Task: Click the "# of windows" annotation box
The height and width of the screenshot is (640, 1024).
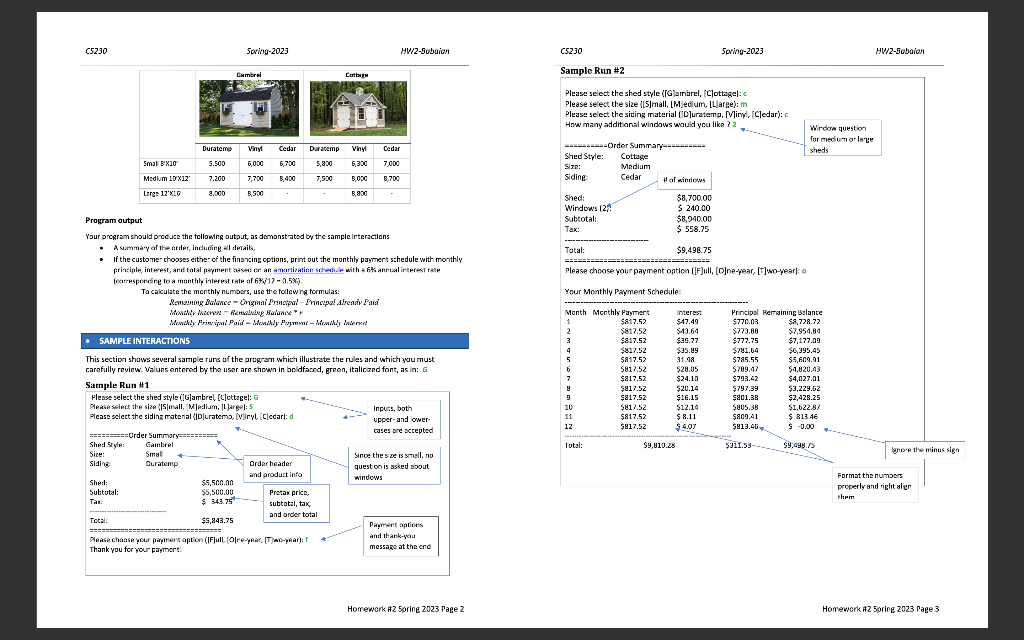Action: click(x=687, y=179)
